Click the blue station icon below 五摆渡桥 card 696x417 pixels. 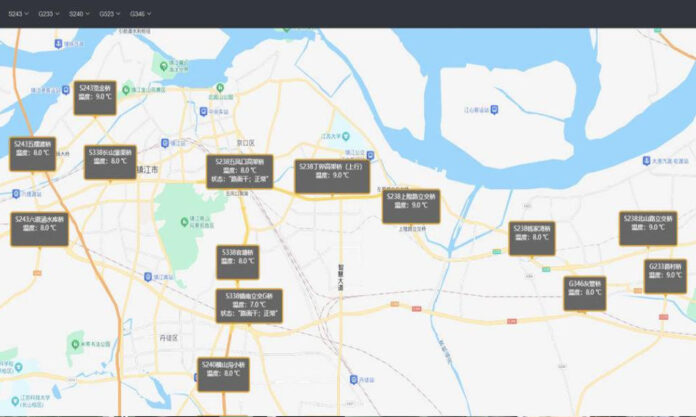pos(16,194)
